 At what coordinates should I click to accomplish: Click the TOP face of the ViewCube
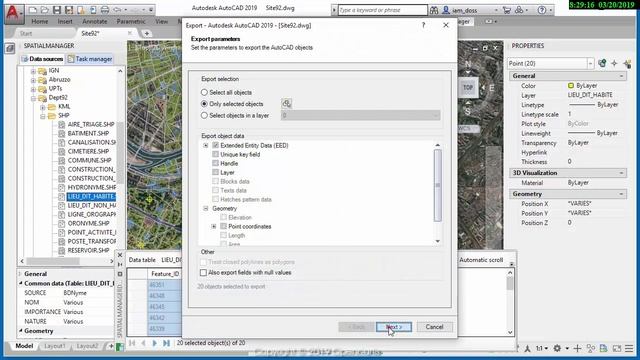pyautogui.click(x=468, y=87)
